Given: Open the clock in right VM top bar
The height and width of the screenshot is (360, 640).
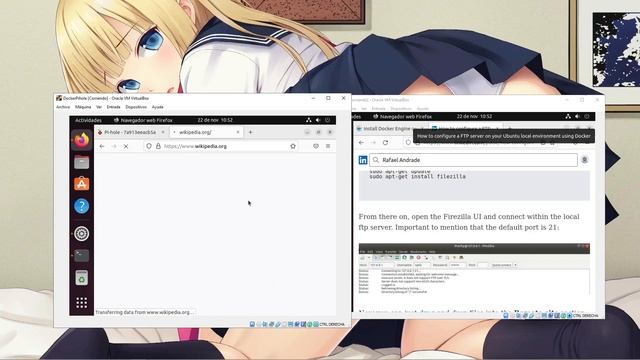Looking at the screenshot, I should tap(474, 117).
